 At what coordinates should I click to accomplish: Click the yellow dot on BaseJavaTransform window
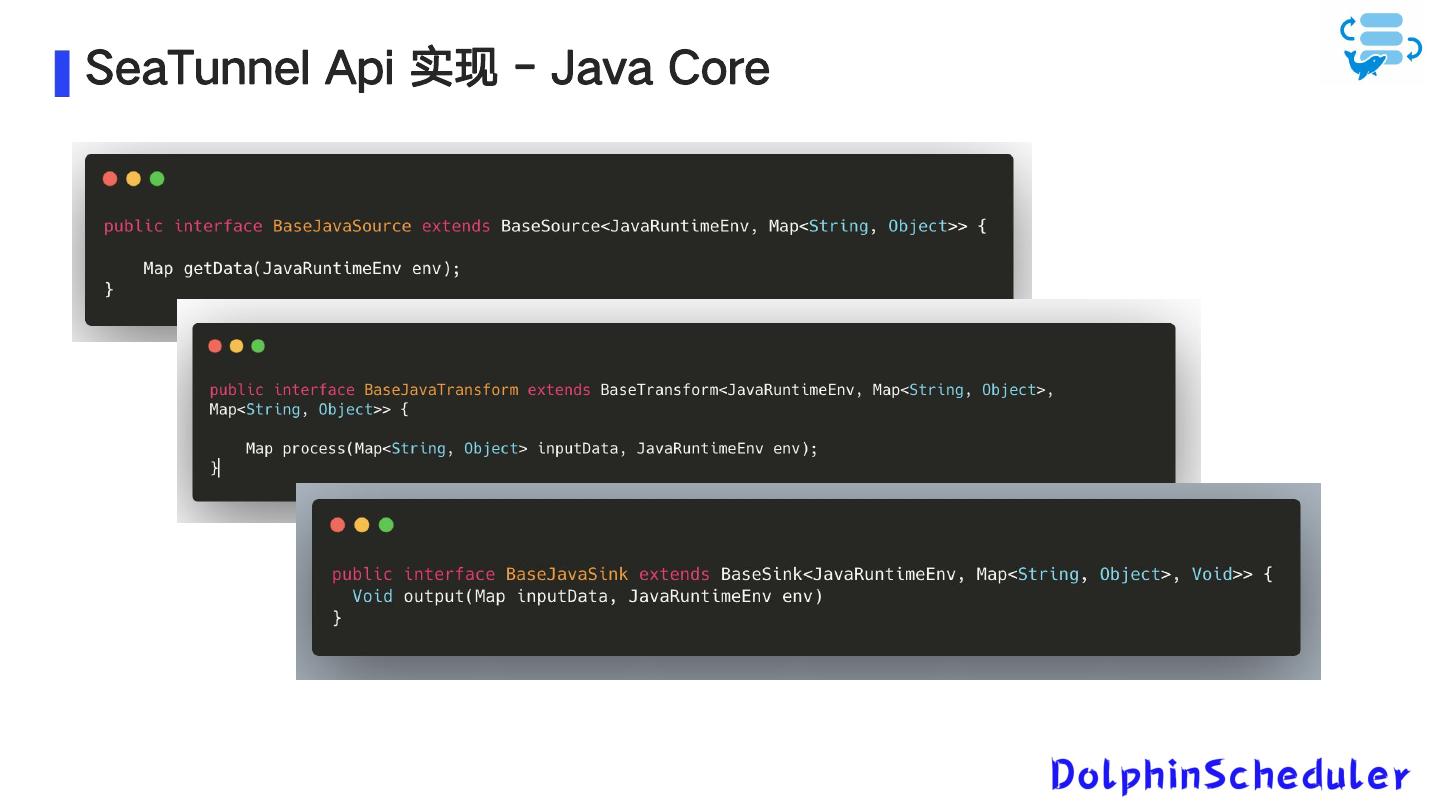click(237, 346)
